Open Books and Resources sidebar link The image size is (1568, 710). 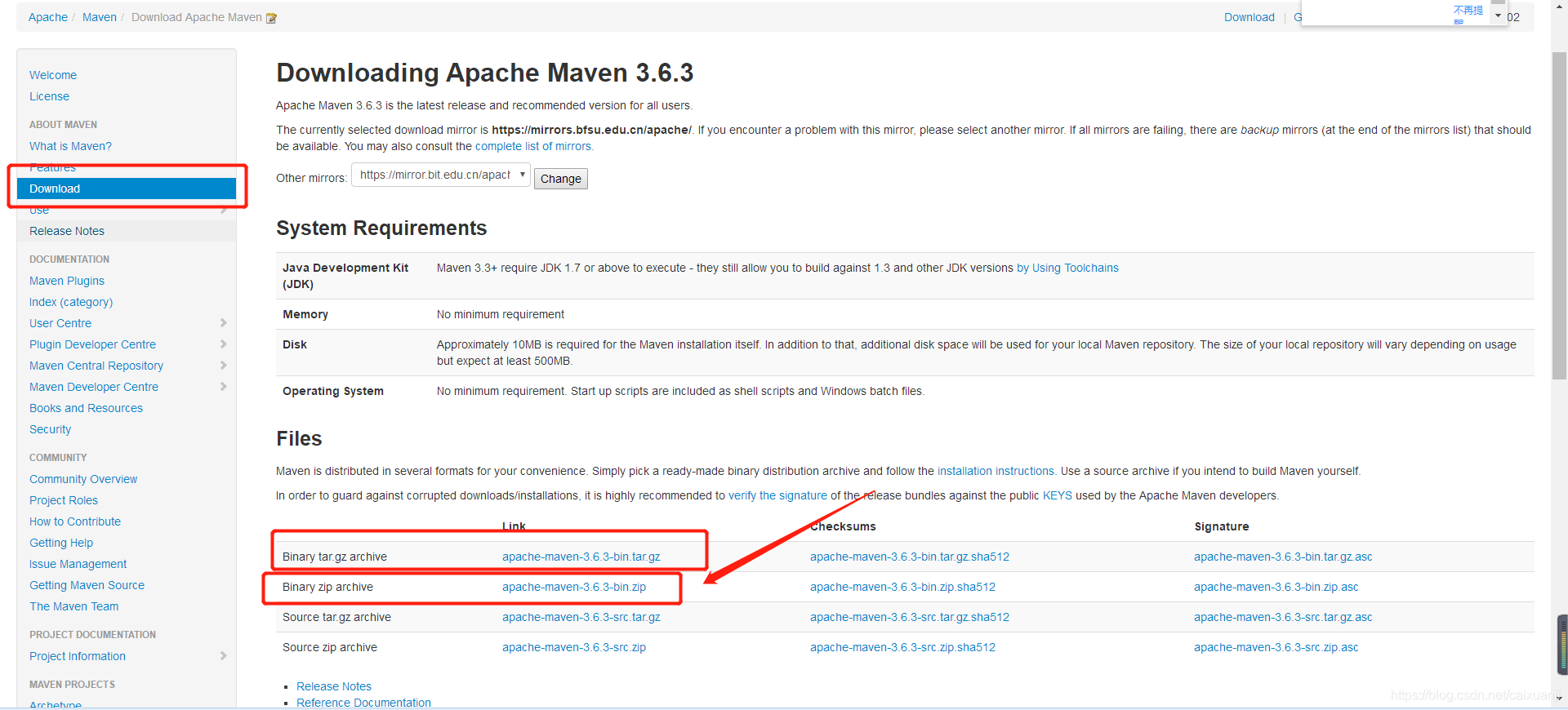86,408
